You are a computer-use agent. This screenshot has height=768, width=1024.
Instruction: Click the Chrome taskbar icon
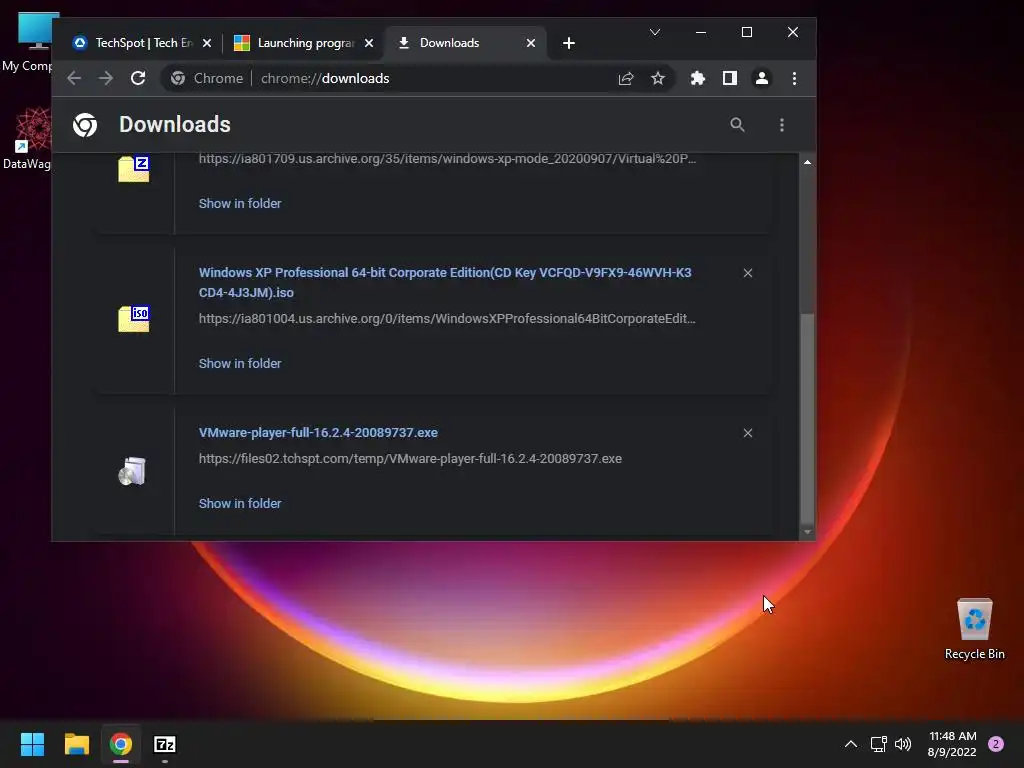pyautogui.click(x=121, y=744)
